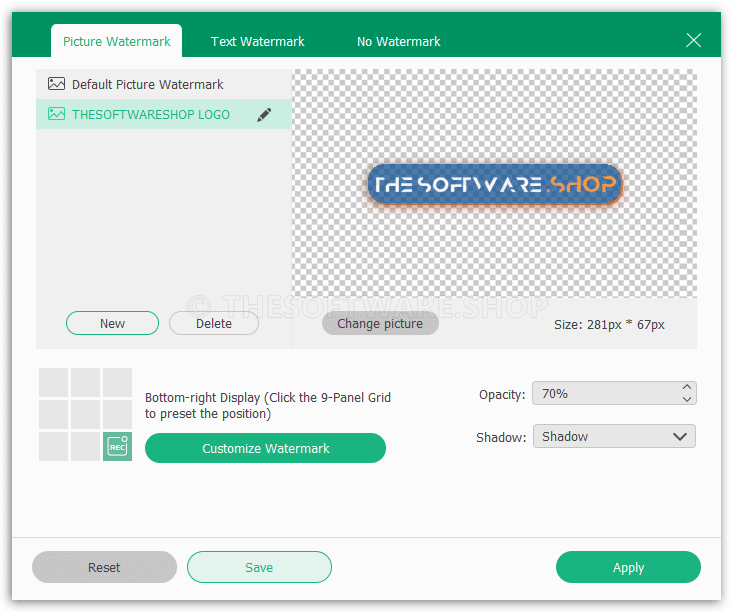Select THESOFTWARESHOP LOGO list entry
This screenshot has height=612, width=733.
pyautogui.click(x=164, y=114)
